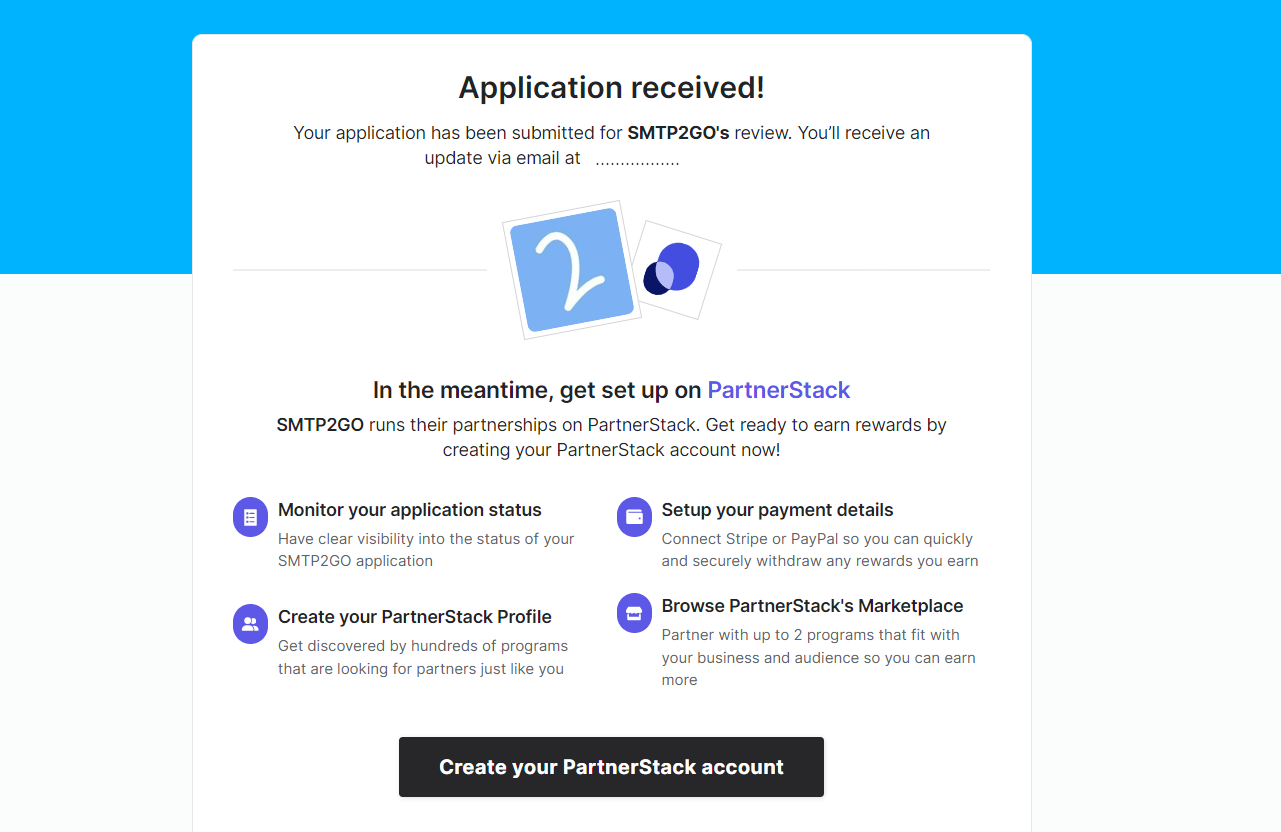Screen dimensions: 1281x832
Task: Click the Partner with up to 2 programs text
Action: click(819, 657)
